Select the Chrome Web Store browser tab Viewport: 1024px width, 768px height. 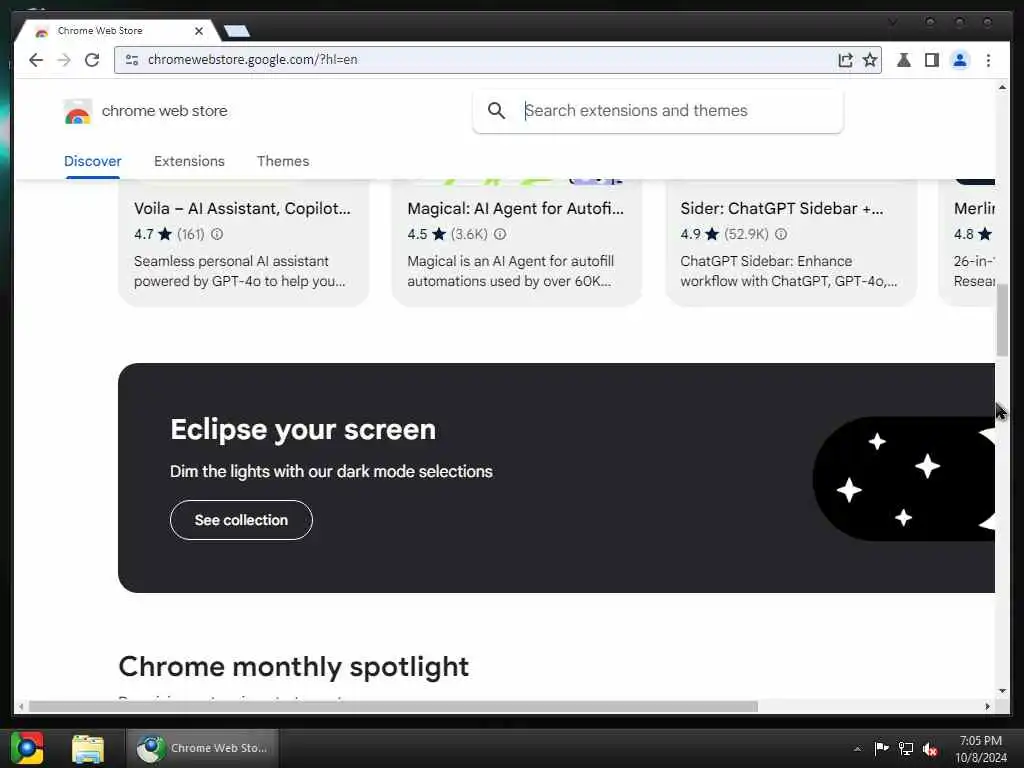[116, 31]
